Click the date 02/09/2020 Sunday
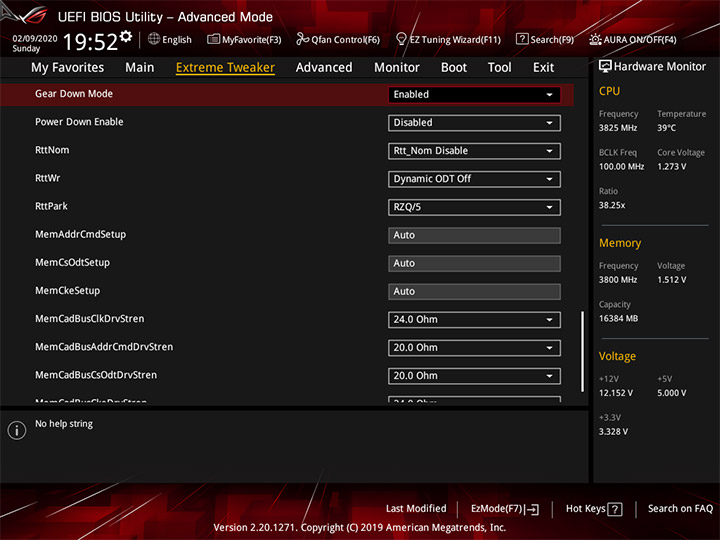Screen dimensions: 720x540 (34, 43)
